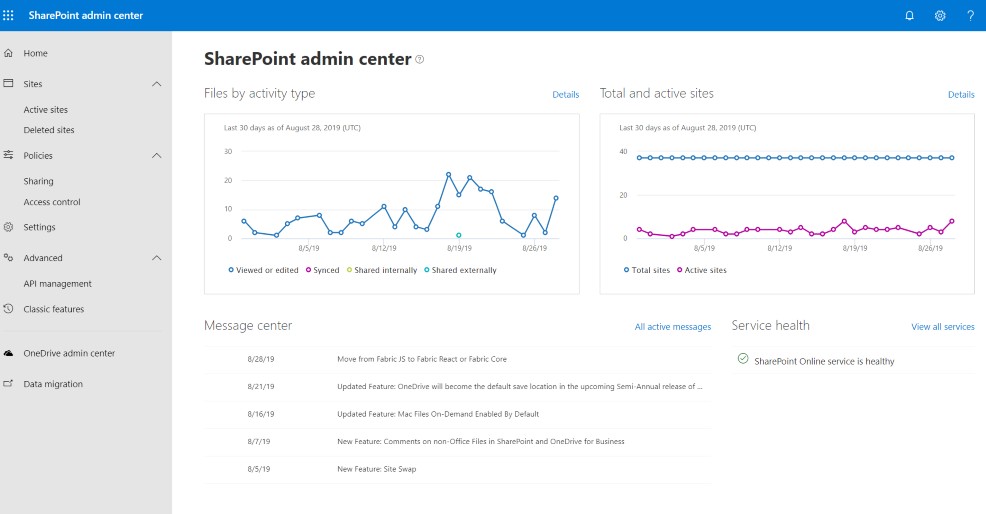Toggle Synced legend item
Viewport: 986px width, 514px height.
(x=323, y=270)
